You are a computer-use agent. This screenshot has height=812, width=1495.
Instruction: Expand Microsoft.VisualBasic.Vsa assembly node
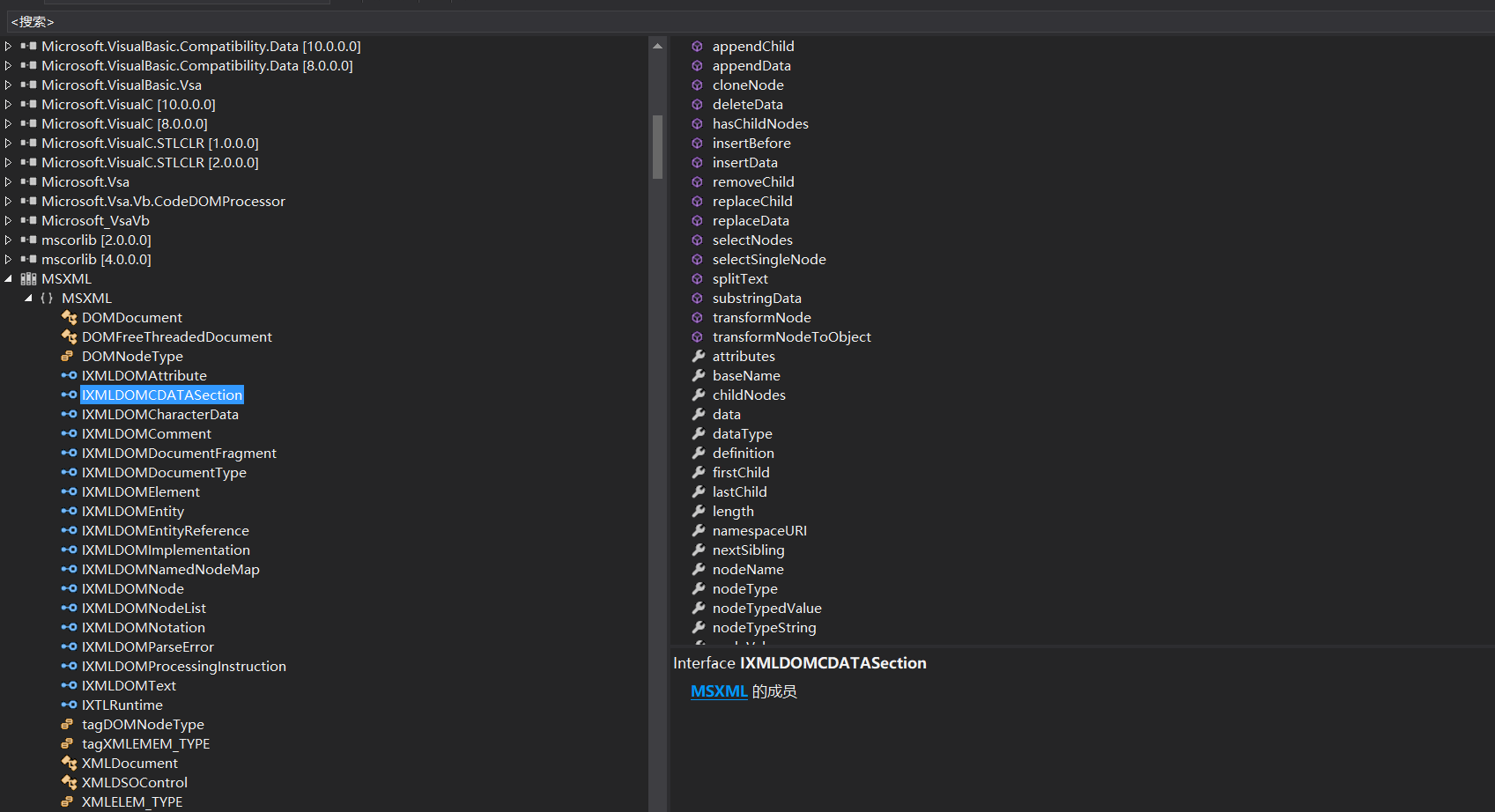point(8,85)
